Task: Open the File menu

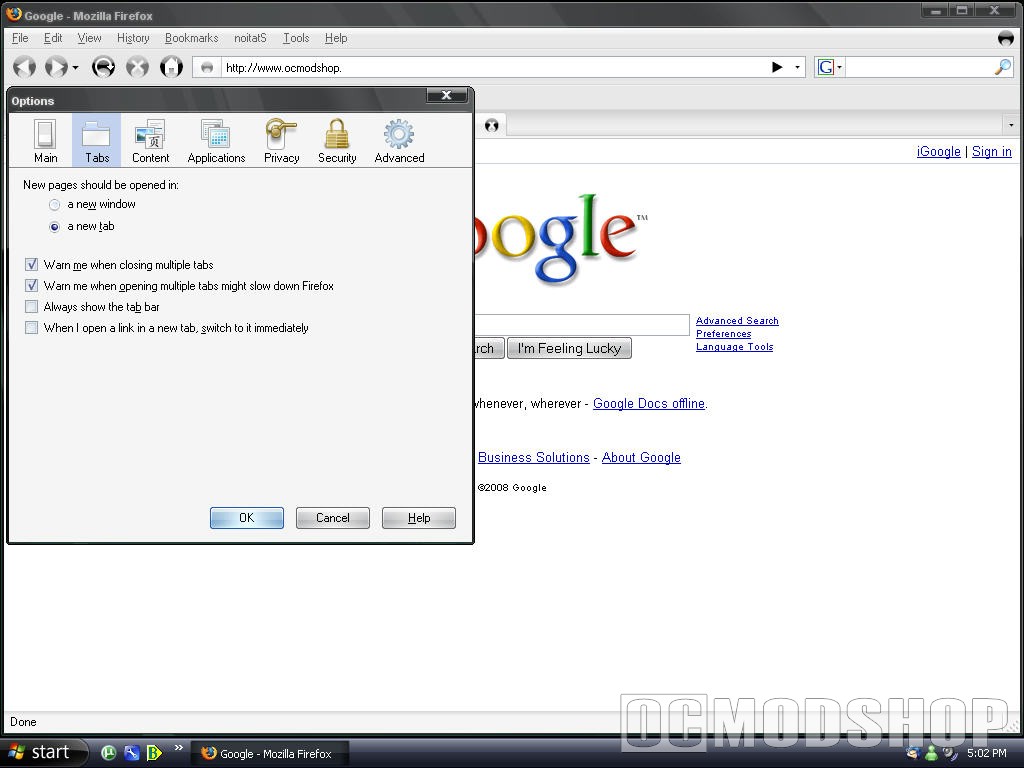Action: click(20, 38)
